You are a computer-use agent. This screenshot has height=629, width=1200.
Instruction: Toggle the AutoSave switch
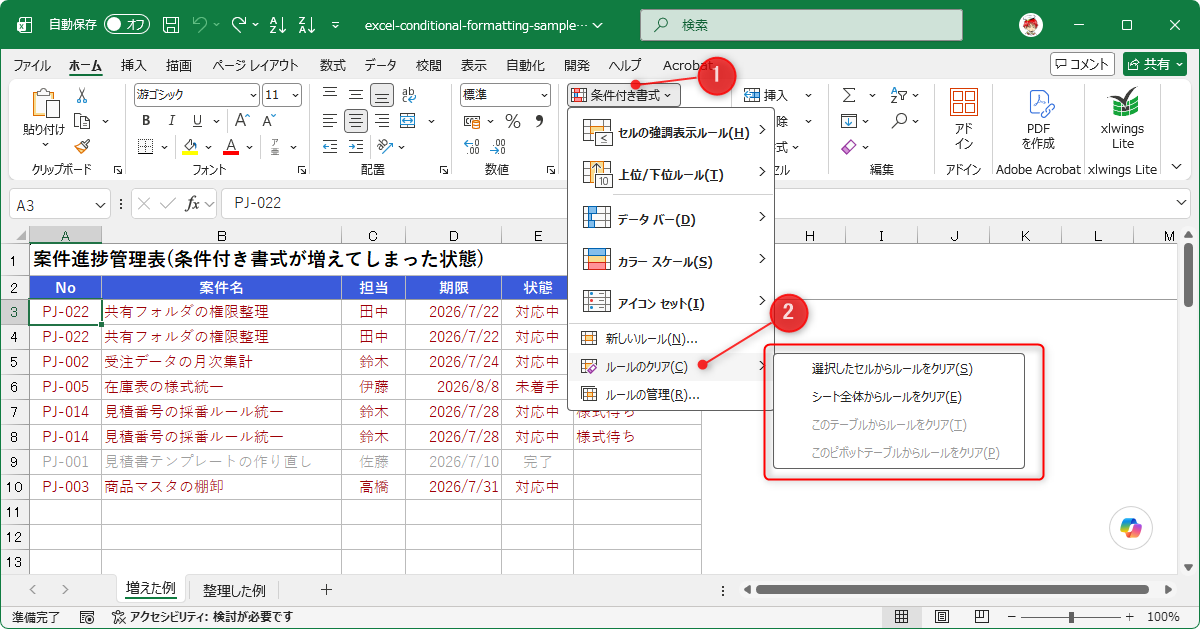126,25
